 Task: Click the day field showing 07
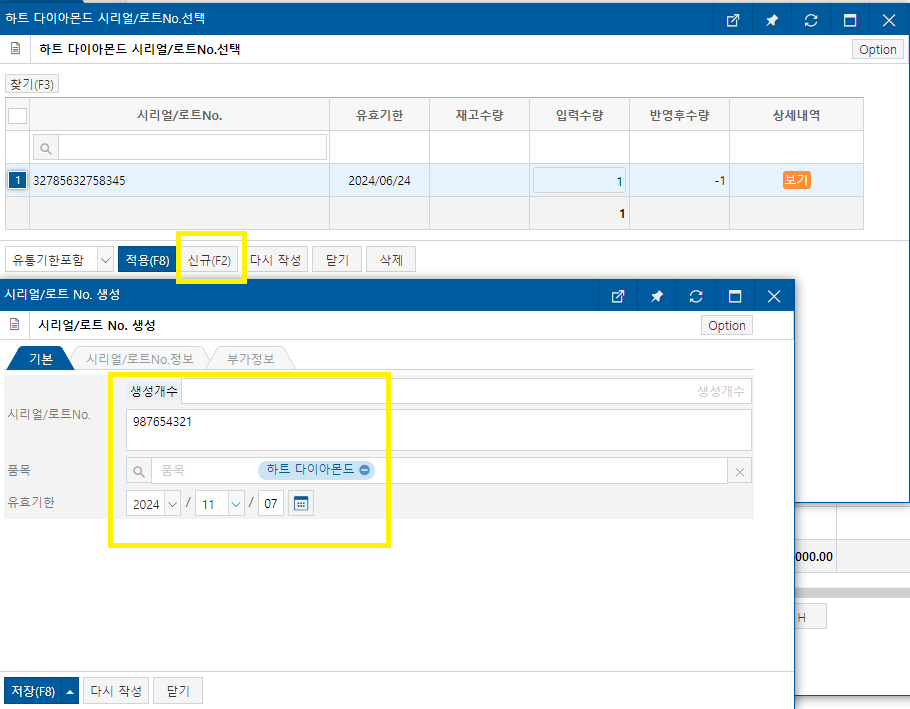[270, 504]
